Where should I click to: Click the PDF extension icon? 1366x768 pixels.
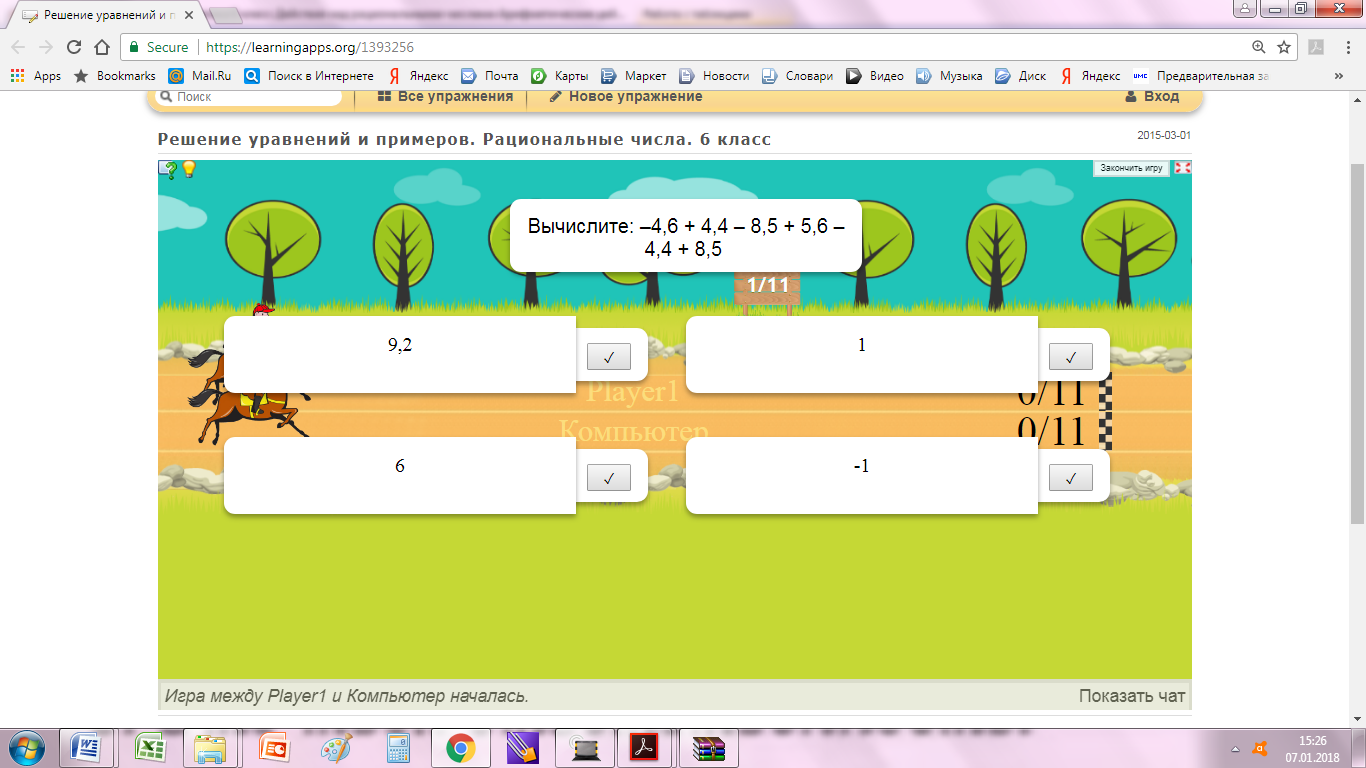click(x=1317, y=47)
